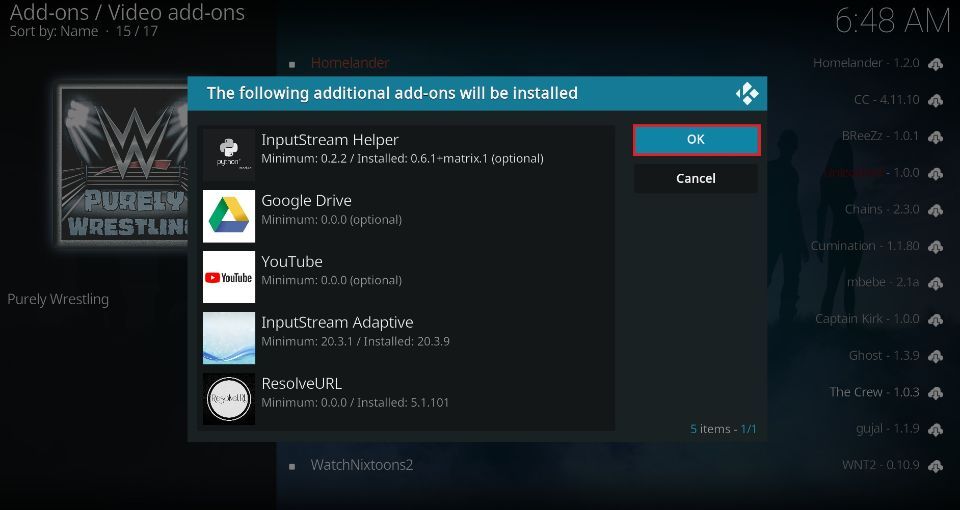Click InputStream Helper list entry title

pyautogui.click(x=330, y=140)
